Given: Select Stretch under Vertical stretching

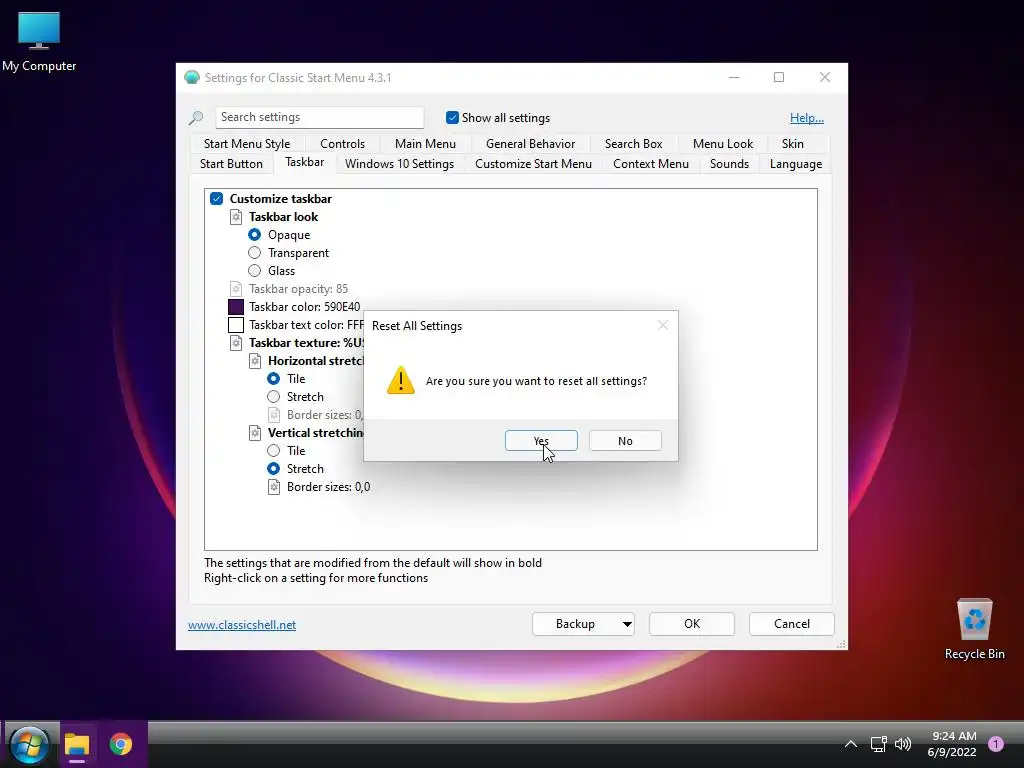Looking at the screenshot, I should [x=274, y=468].
